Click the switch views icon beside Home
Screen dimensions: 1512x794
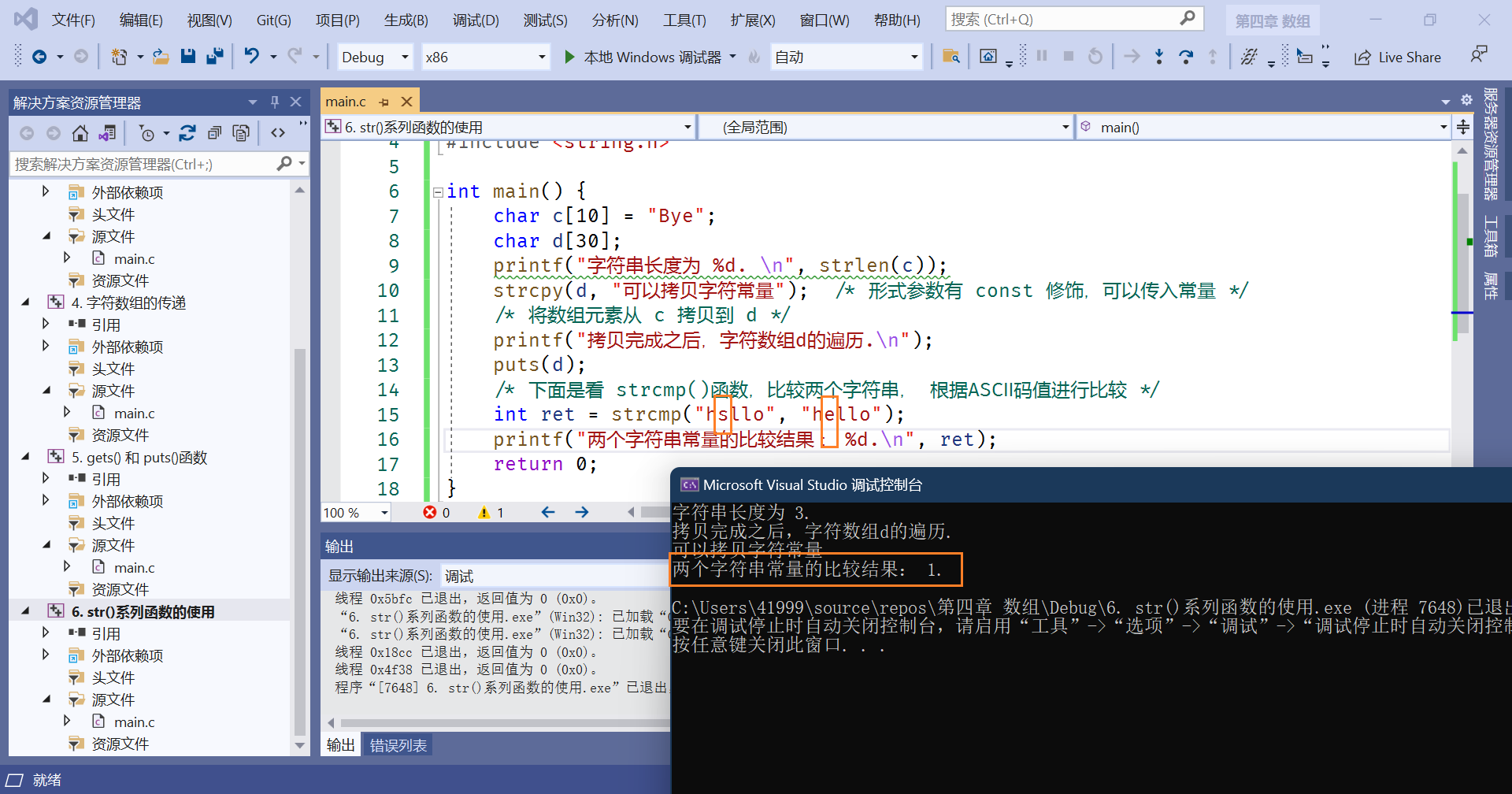click(x=107, y=133)
